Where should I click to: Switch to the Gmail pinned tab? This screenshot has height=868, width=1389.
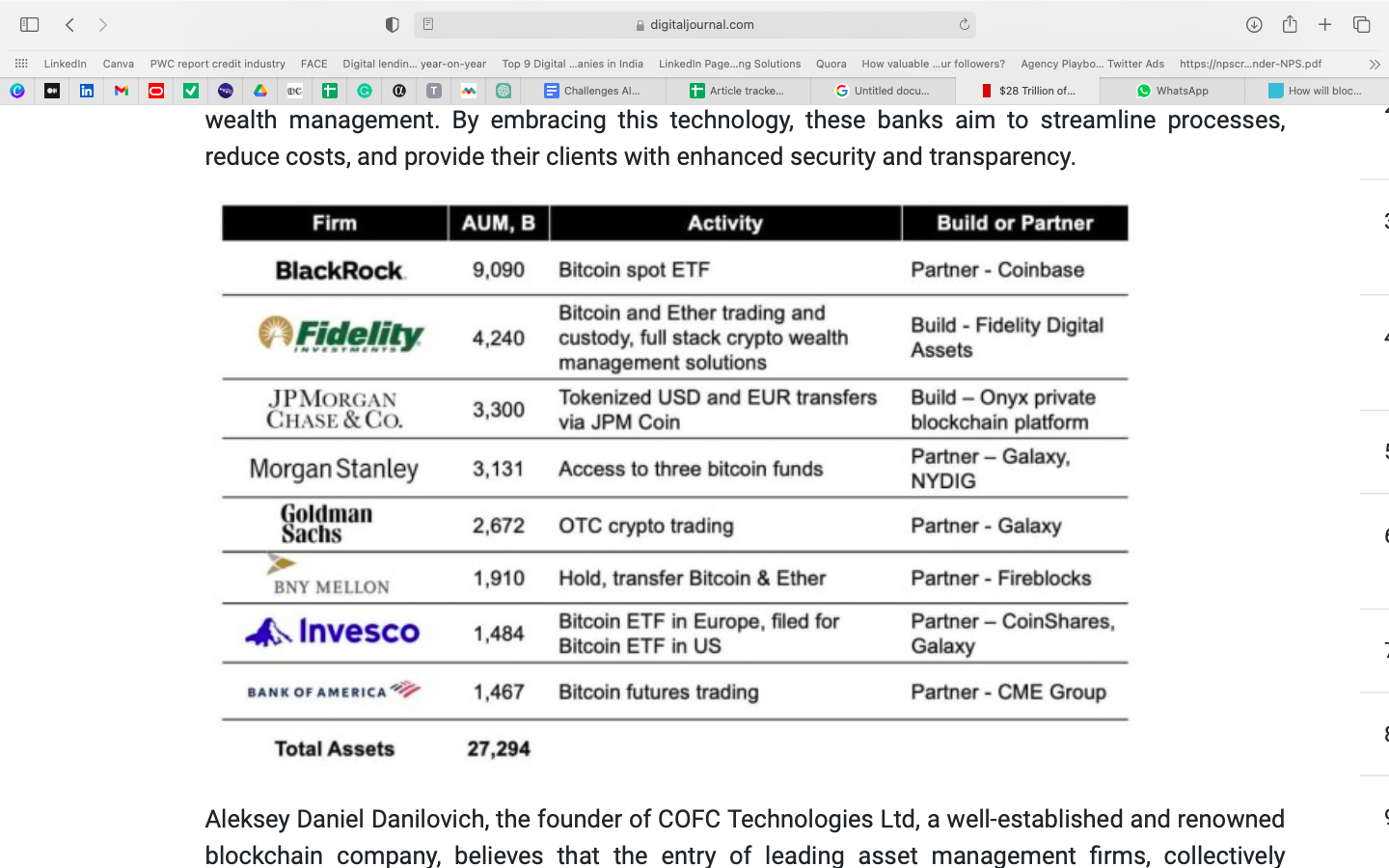point(122,91)
